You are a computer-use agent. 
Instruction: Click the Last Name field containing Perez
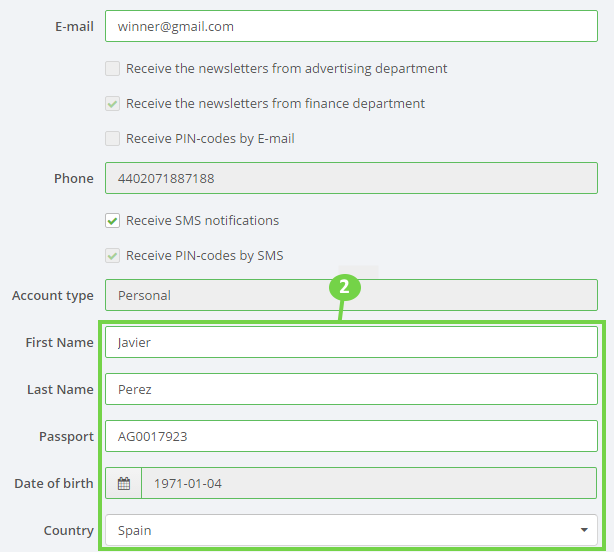tap(350, 389)
